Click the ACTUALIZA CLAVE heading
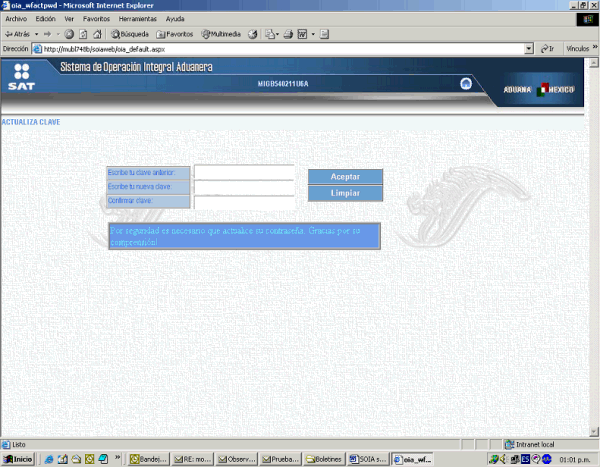This screenshot has width=600, height=467. tap(31, 122)
